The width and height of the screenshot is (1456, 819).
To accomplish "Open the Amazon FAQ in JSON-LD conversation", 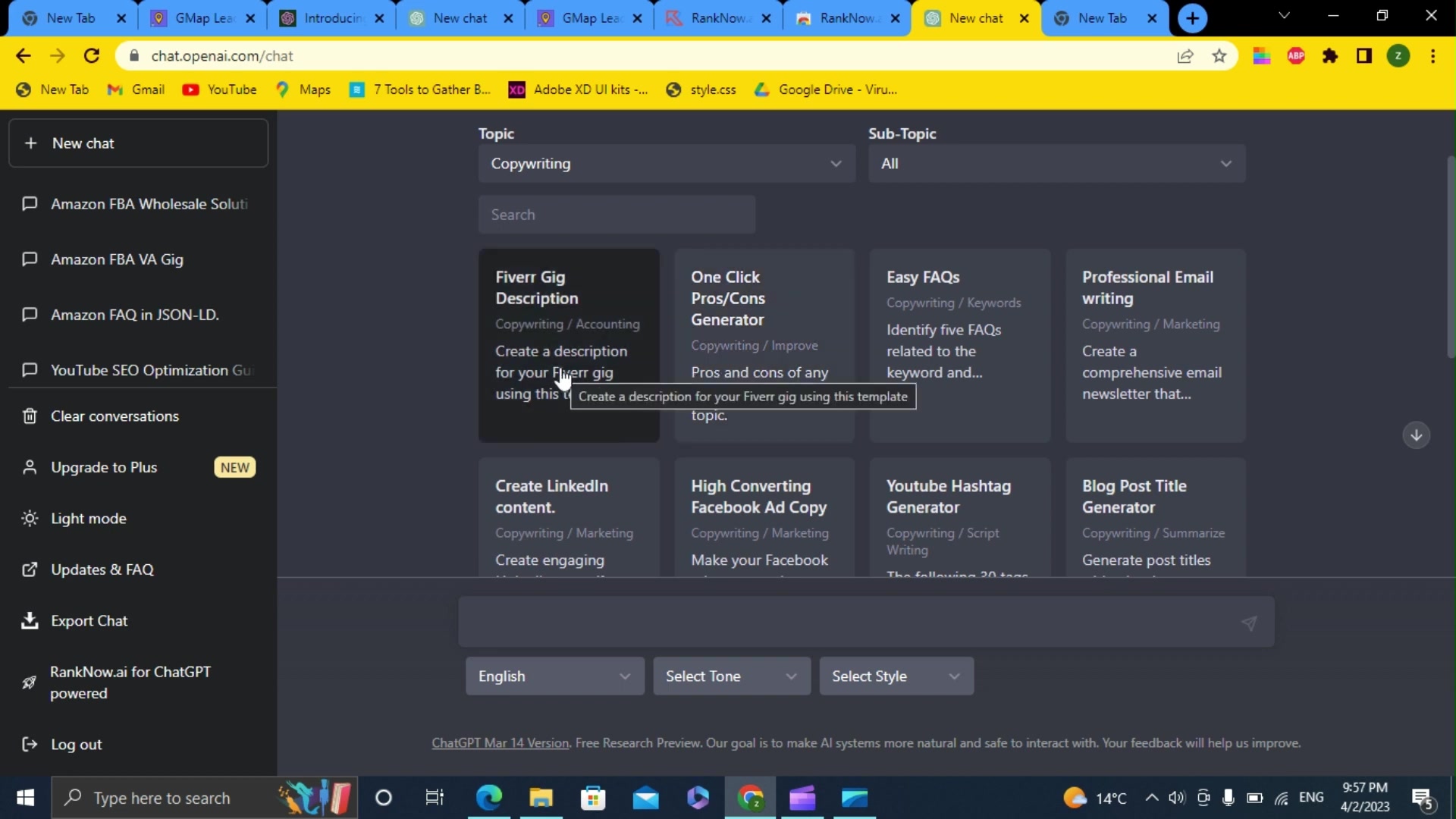I will pyautogui.click(x=138, y=315).
